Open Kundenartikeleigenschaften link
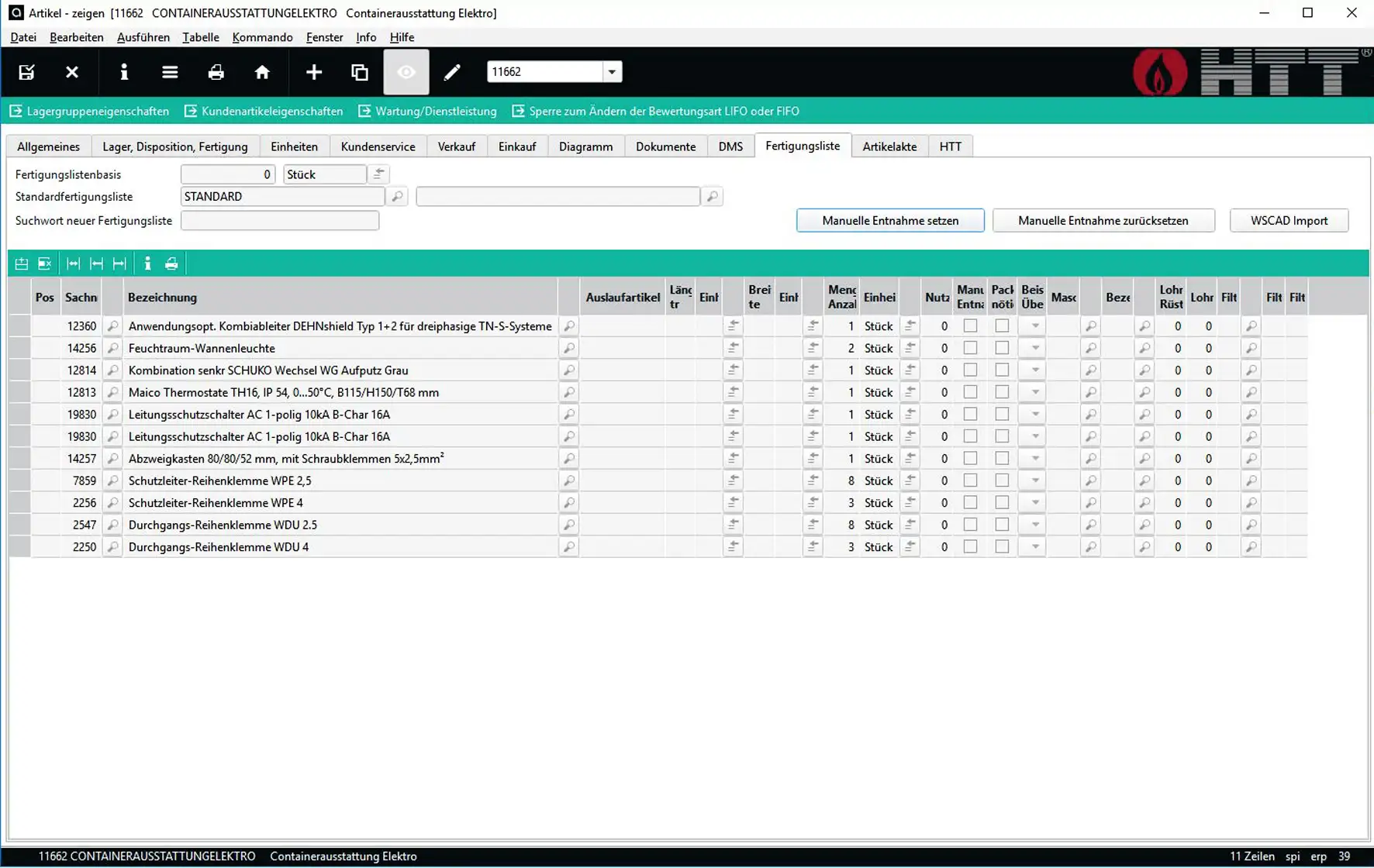 pyautogui.click(x=264, y=112)
